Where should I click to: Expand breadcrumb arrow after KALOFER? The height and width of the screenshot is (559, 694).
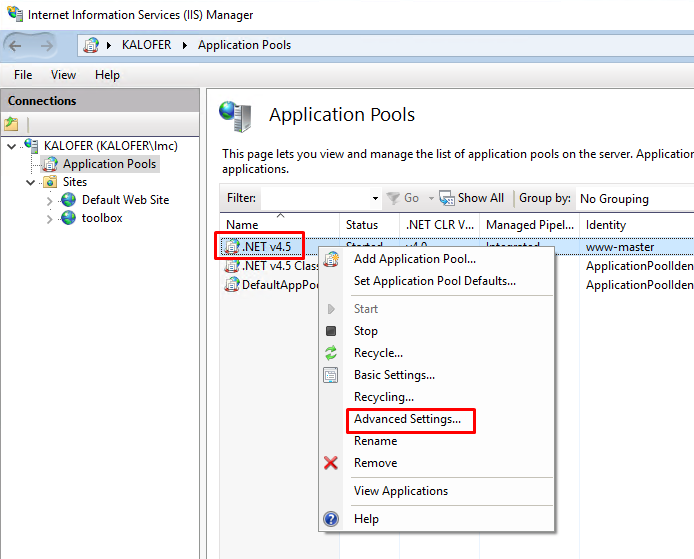point(185,45)
